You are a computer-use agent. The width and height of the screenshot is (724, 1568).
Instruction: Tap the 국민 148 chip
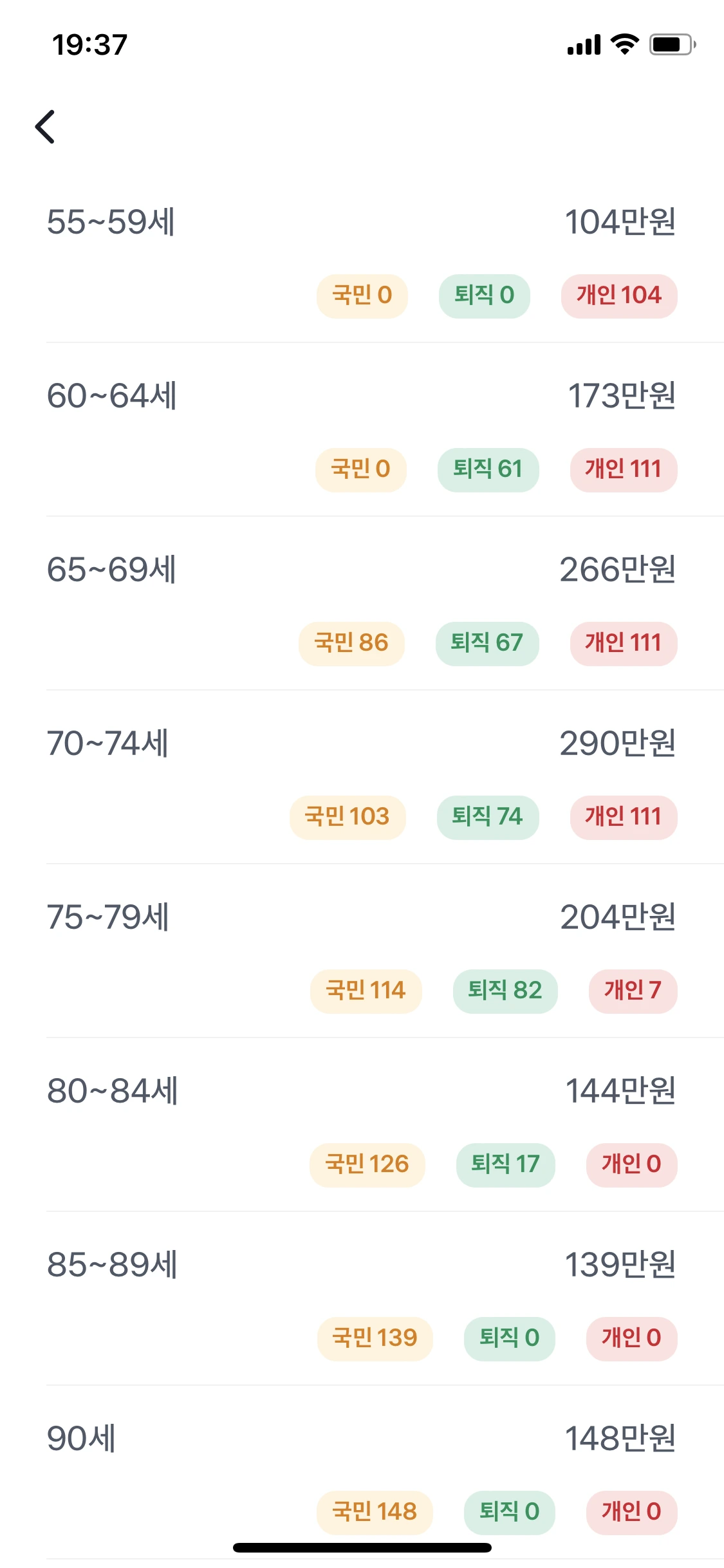[x=375, y=1512]
